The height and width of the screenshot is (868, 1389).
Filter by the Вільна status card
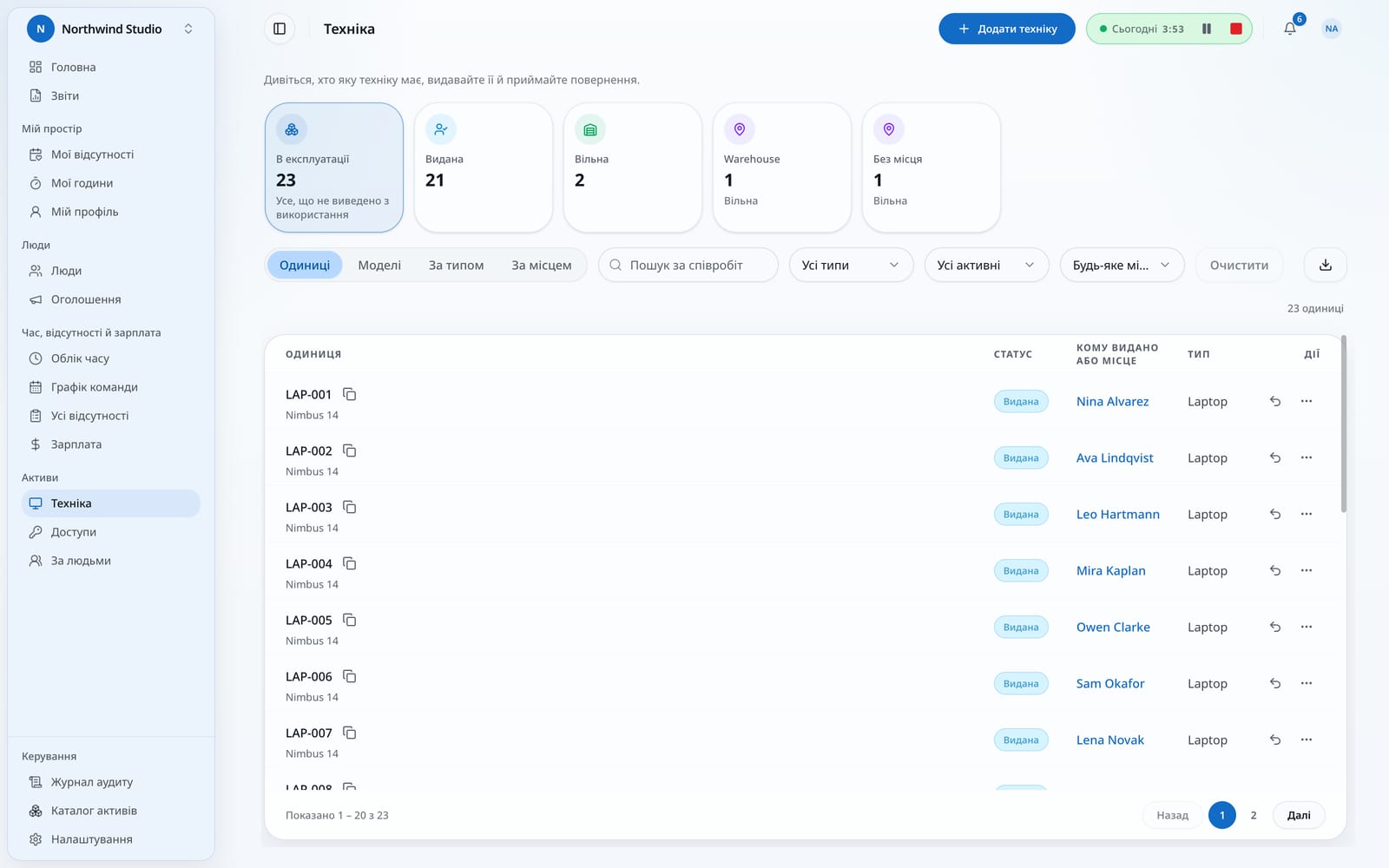coord(633,168)
